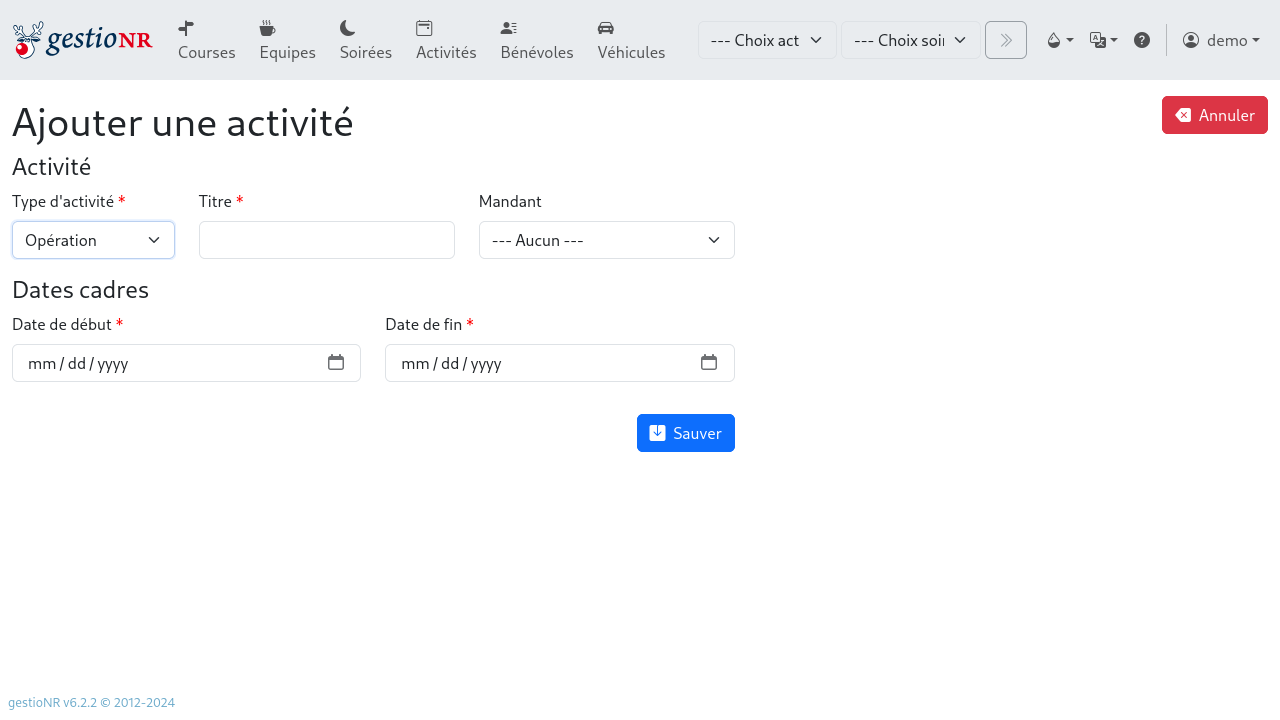Image resolution: width=1280 pixels, height=720 pixels.
Task: Open the help question mark icon
Action: tap(1142, 40)
